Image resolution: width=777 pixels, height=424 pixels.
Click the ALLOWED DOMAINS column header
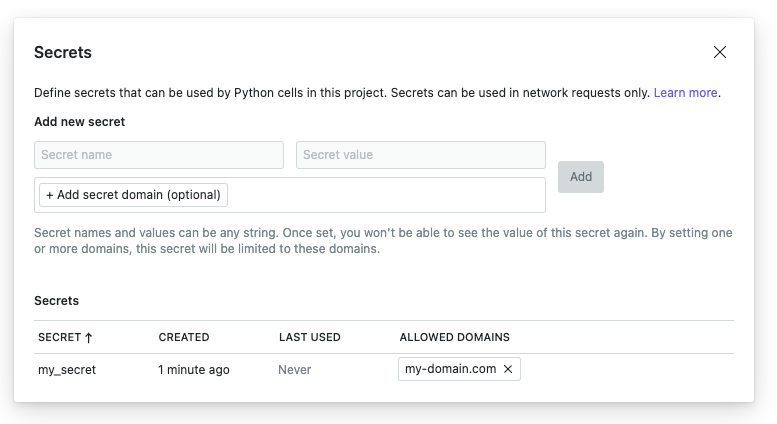(x=454, y=337)
